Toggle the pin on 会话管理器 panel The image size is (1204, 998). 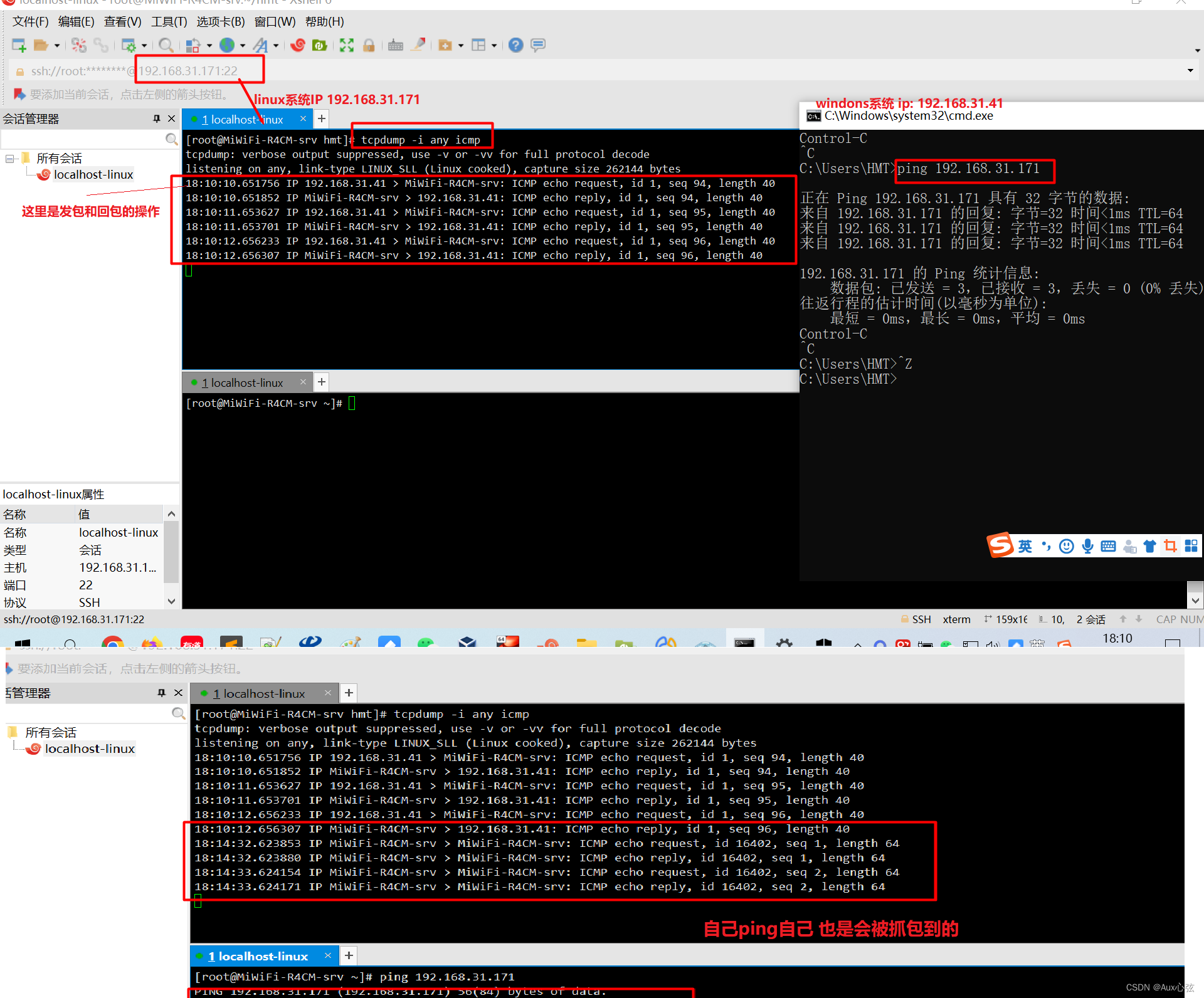(x=156, y=118)
